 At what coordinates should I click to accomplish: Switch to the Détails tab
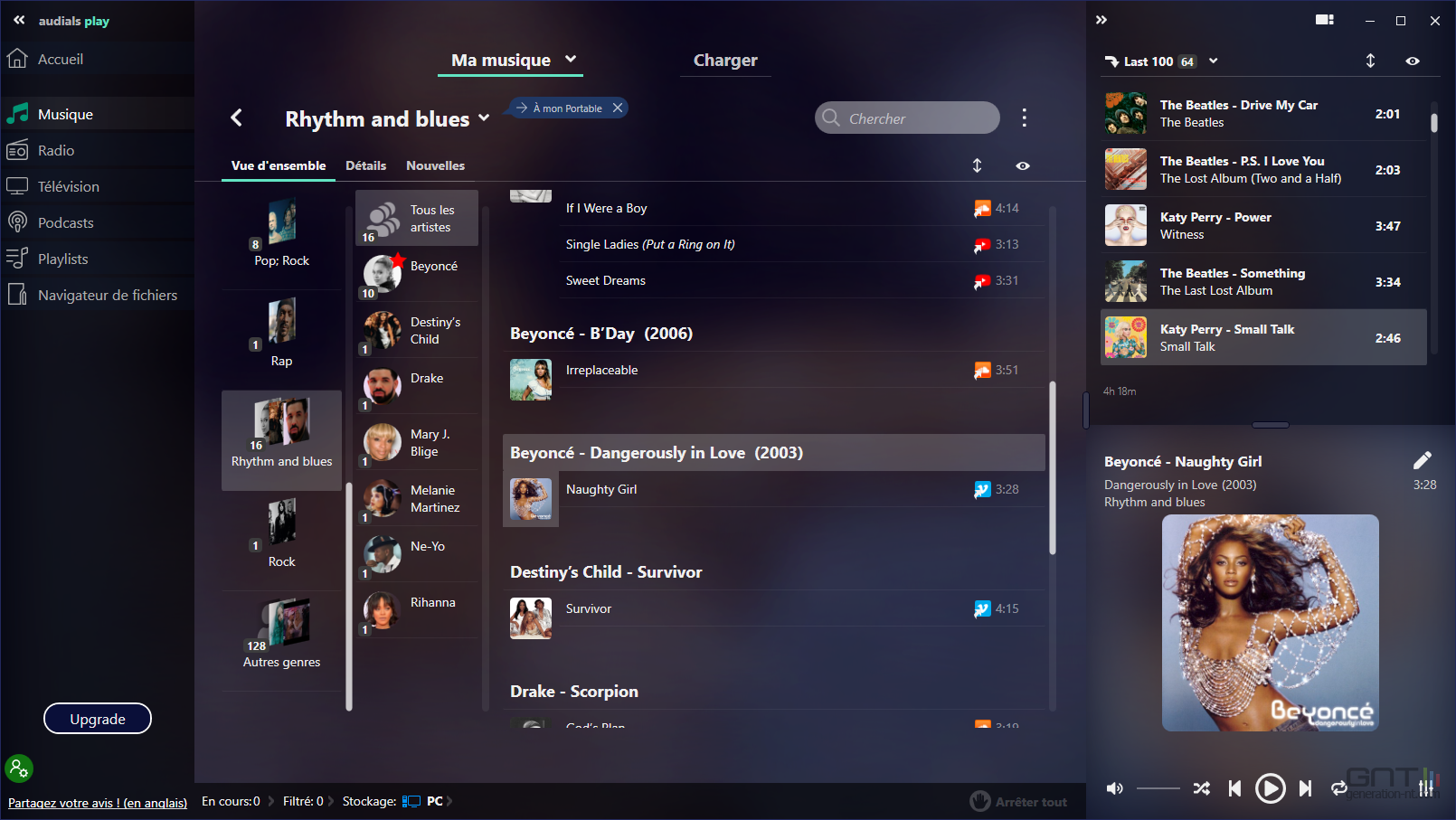[365, 165]
